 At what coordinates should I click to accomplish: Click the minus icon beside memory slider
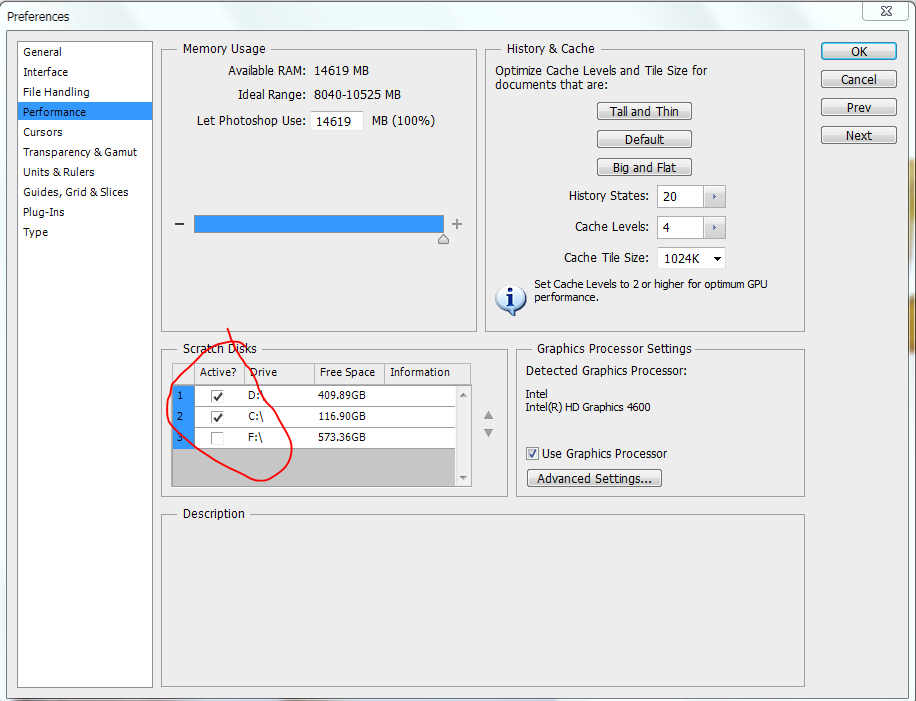[179, 224]
